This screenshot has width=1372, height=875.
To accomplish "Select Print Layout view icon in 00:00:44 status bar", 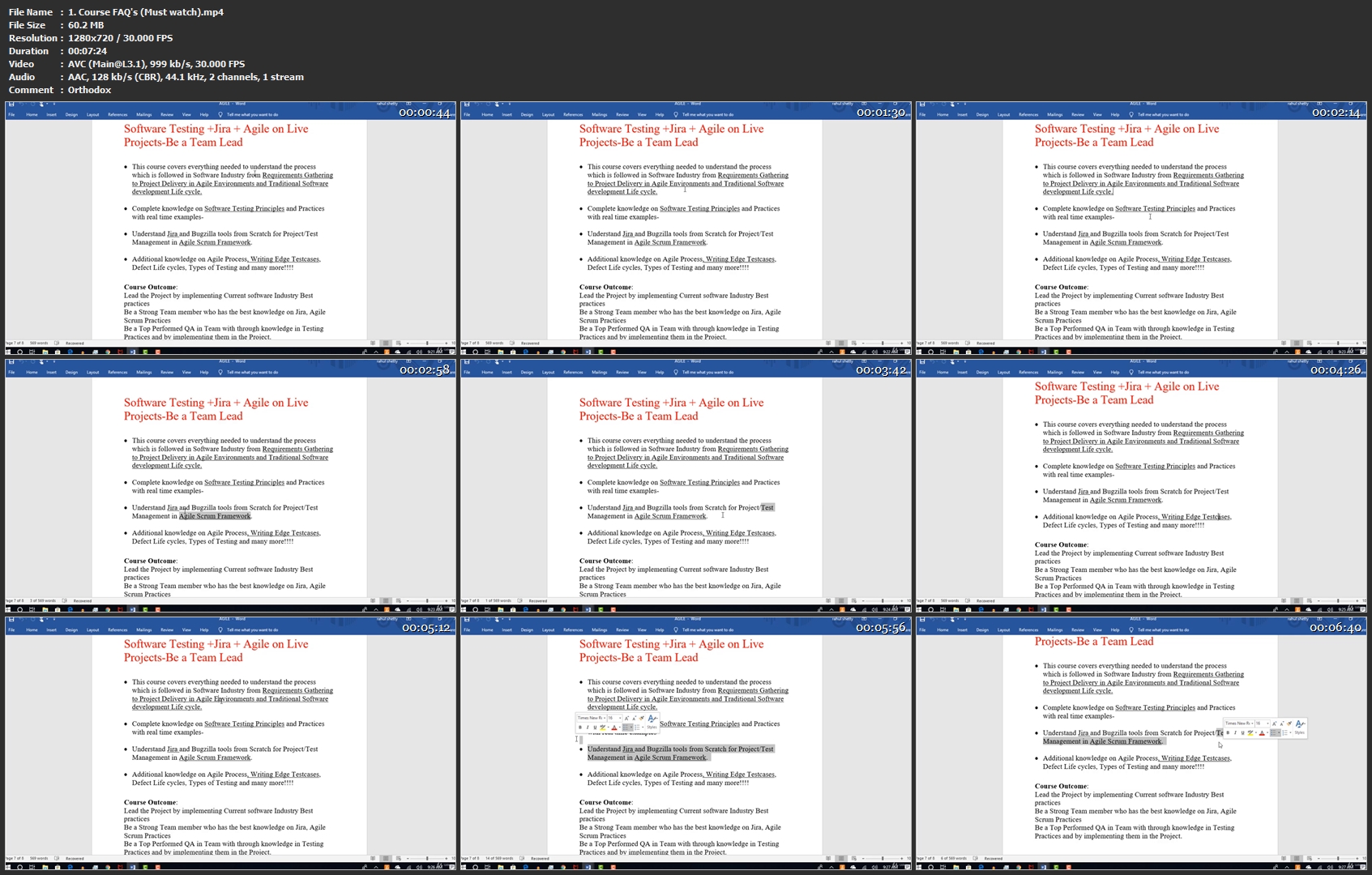I will (386, 343).
